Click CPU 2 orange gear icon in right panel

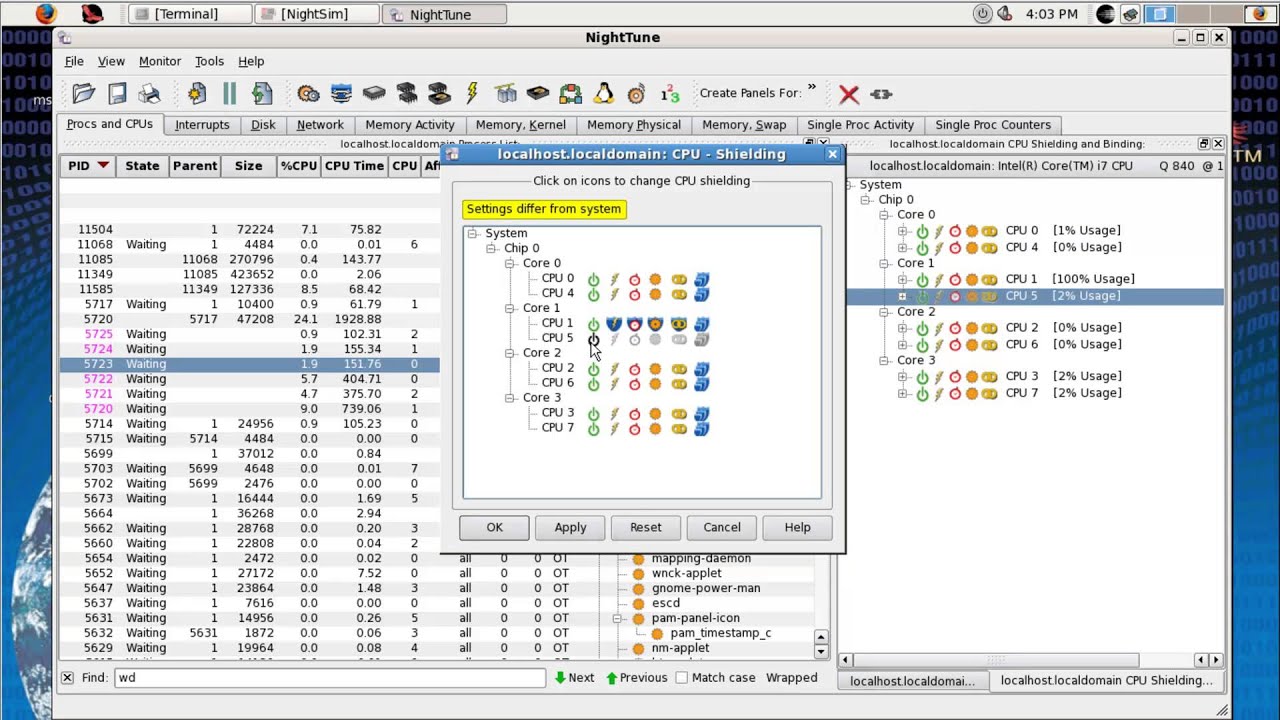coord(971,328)
